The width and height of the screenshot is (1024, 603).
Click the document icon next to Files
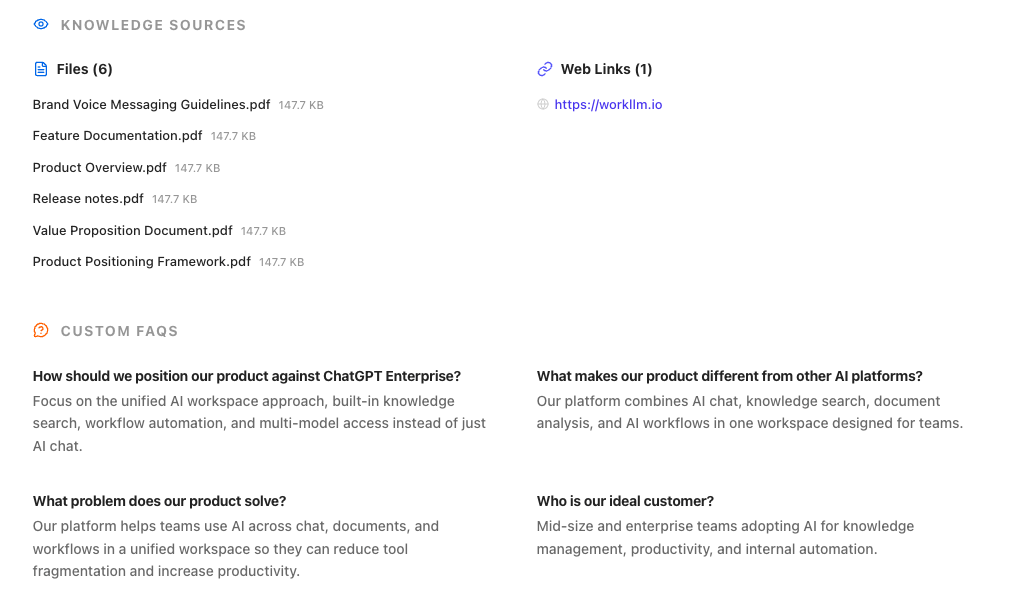click(41, 69)
